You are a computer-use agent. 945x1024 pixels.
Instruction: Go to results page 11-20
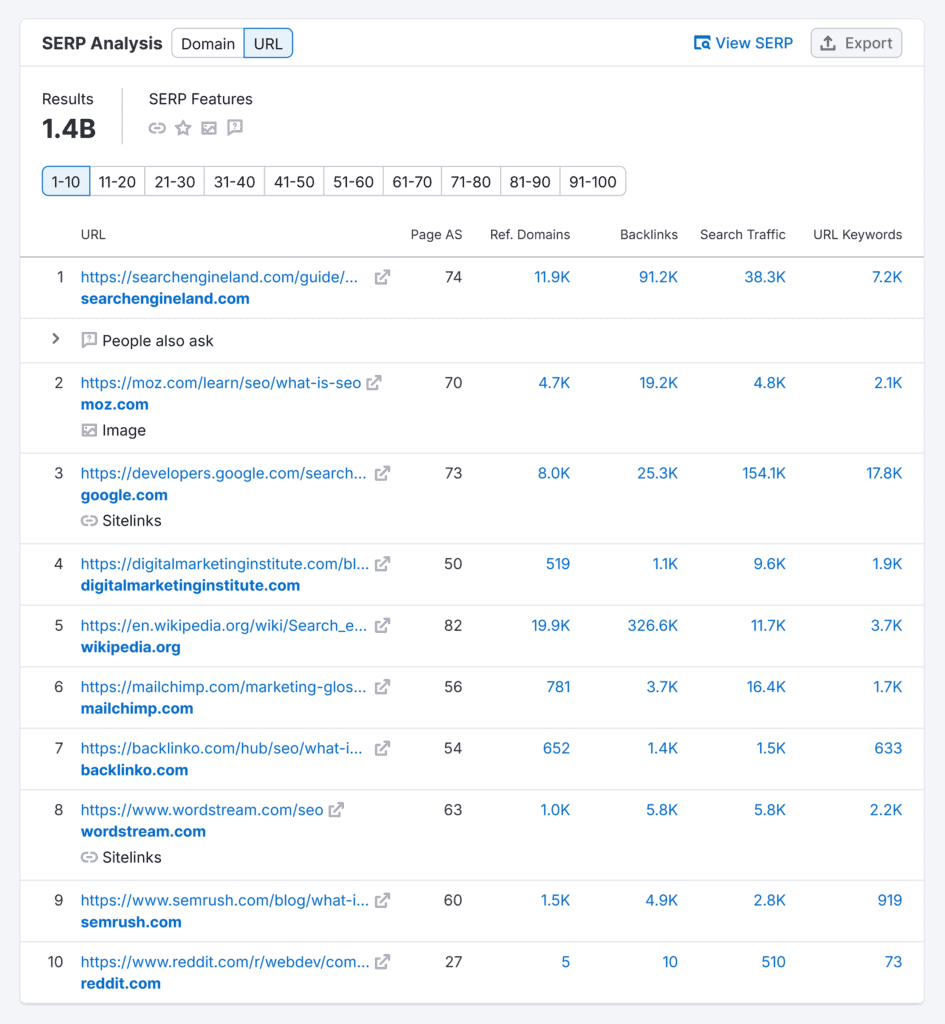pyautogui.click(x=117, y=182)
